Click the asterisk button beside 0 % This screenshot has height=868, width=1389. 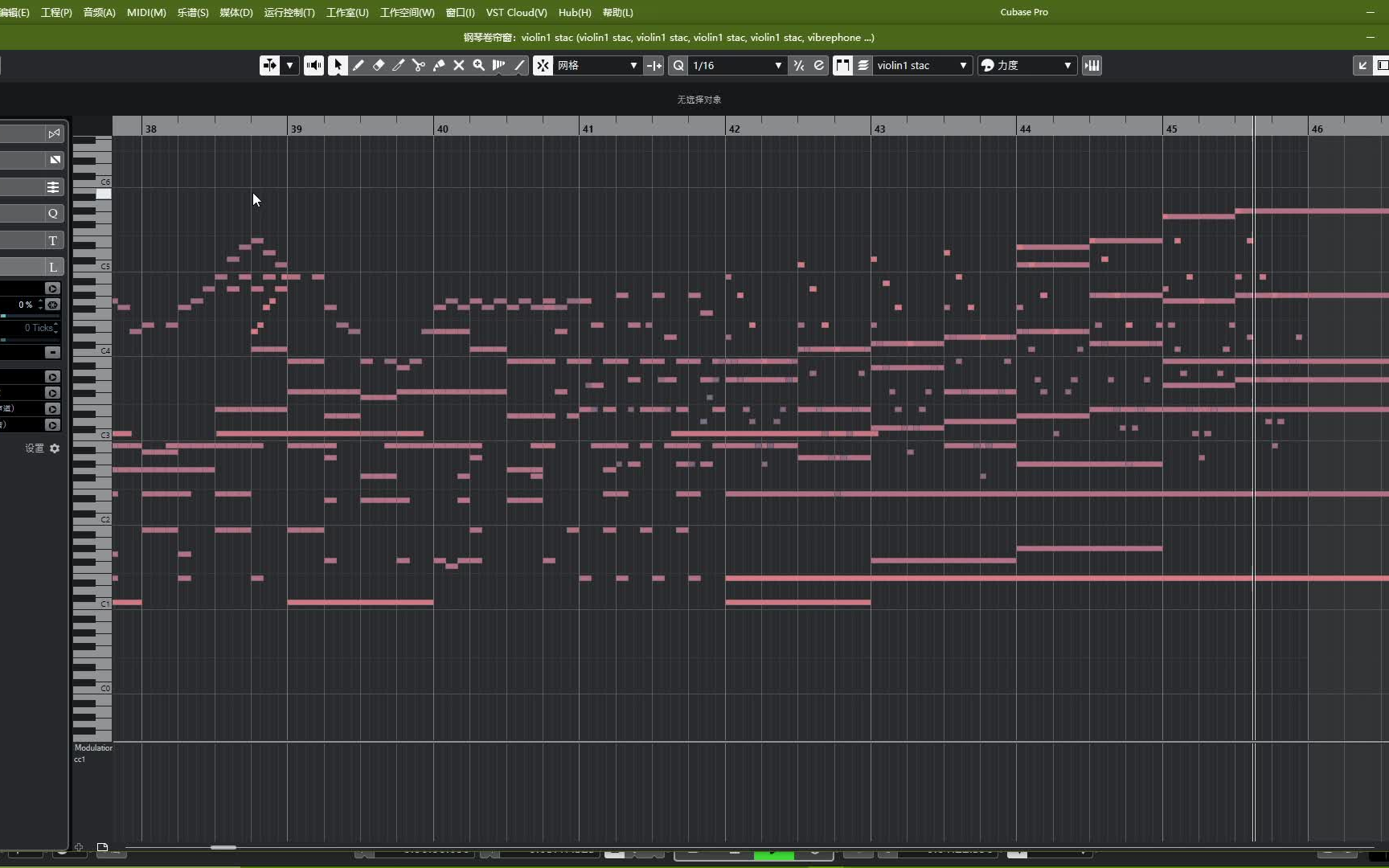52,305
